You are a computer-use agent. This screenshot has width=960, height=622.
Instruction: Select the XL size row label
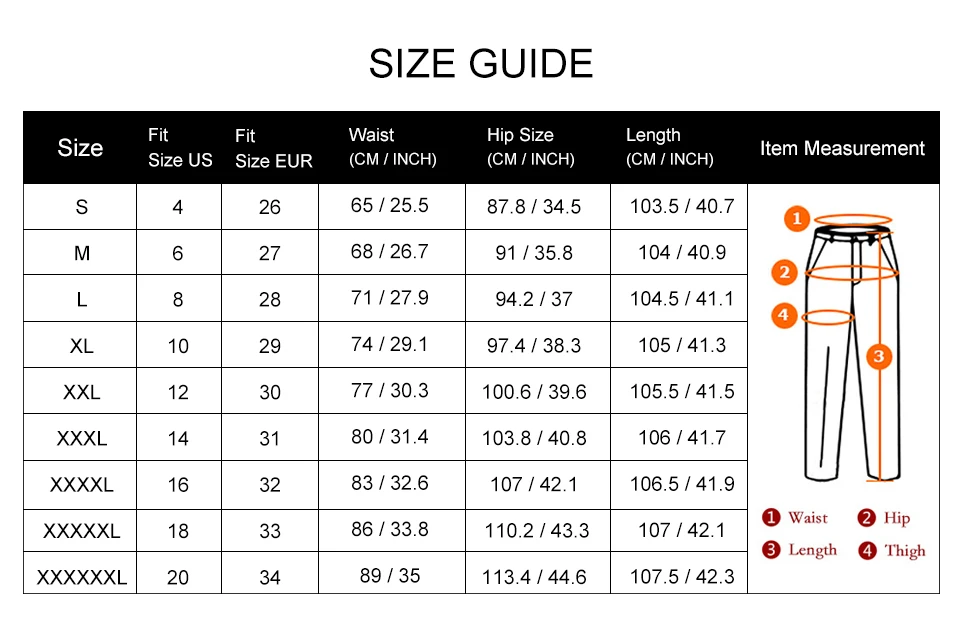81,346
